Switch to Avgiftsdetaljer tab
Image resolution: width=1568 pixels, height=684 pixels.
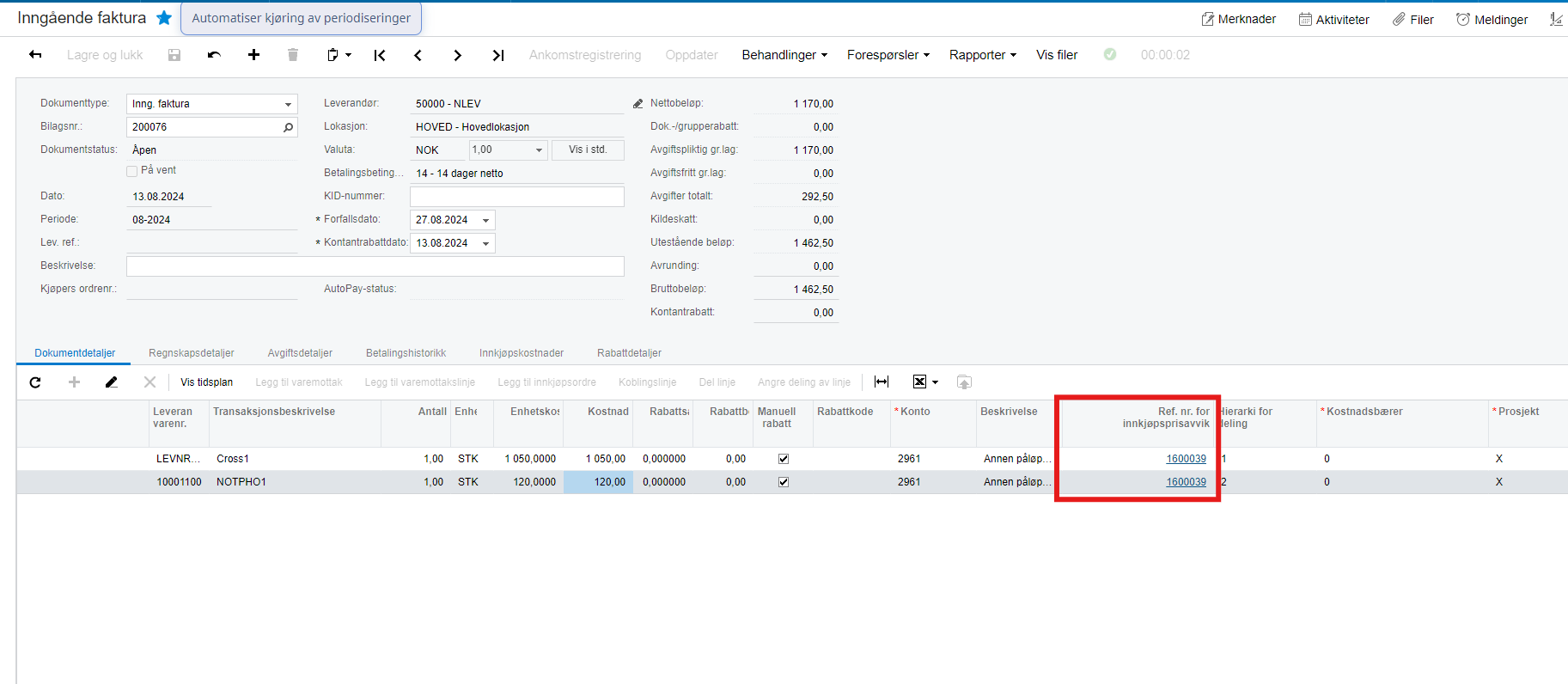pyautogui.click(x=300, y=353)
